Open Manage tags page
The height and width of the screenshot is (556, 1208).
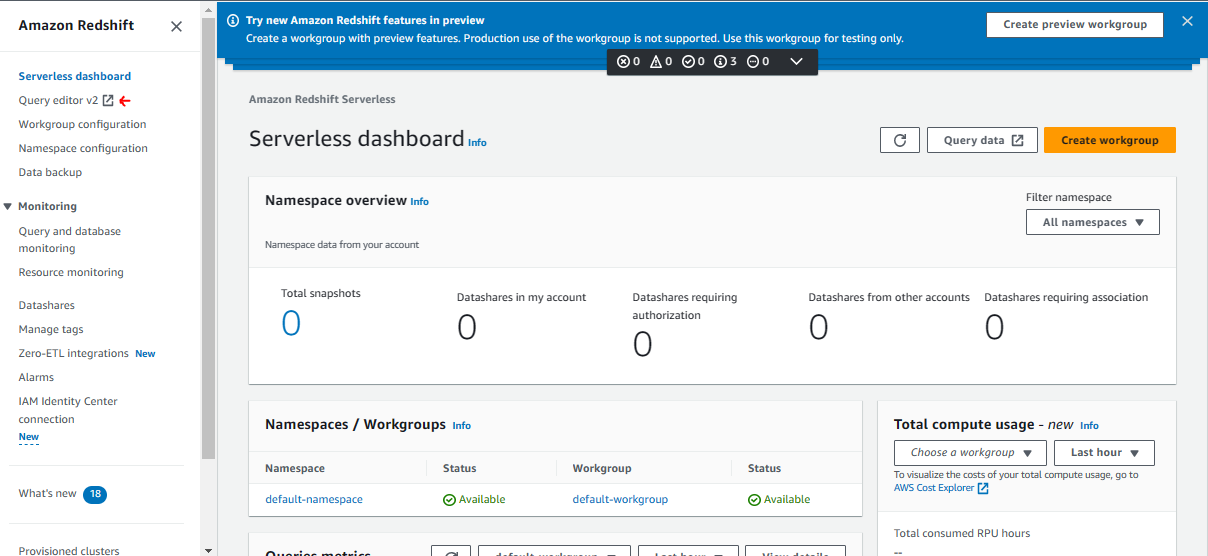51,329
